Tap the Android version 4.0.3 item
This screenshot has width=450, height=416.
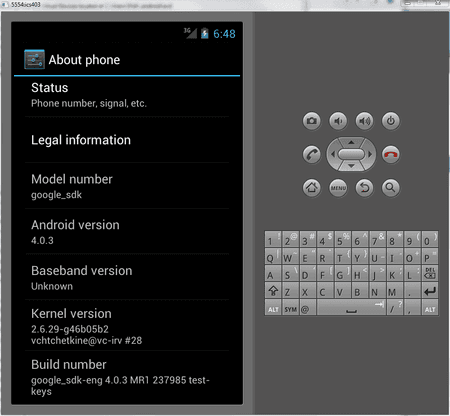(x=127, y=232)
